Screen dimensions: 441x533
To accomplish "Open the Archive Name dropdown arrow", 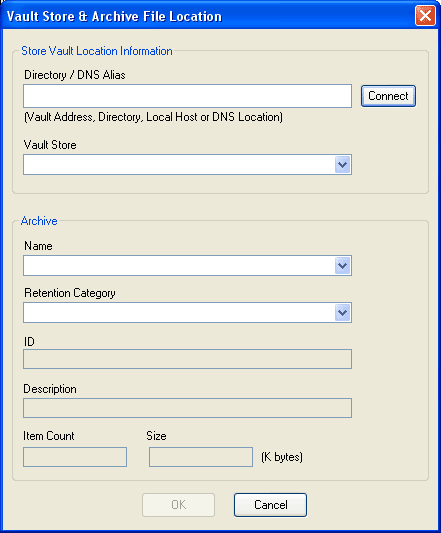I will pyautogui.click(x=342, y=265).
